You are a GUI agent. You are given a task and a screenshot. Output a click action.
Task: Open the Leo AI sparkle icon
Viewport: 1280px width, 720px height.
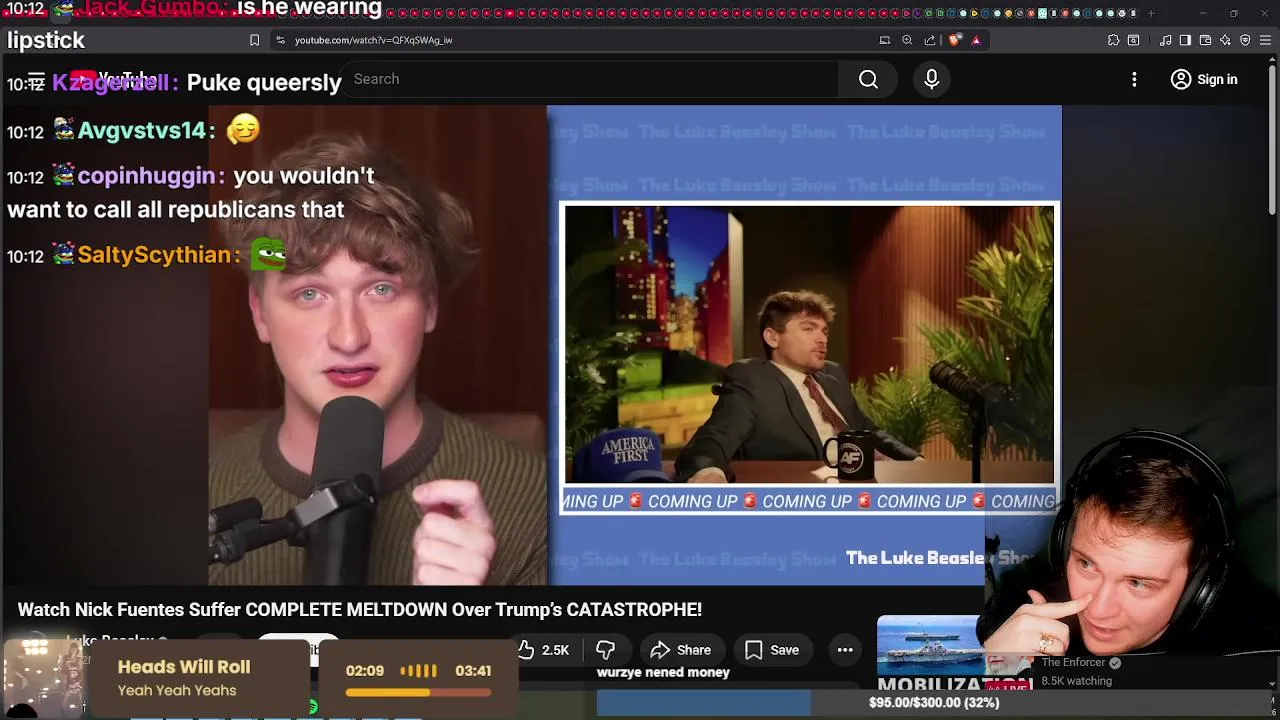1225,40
